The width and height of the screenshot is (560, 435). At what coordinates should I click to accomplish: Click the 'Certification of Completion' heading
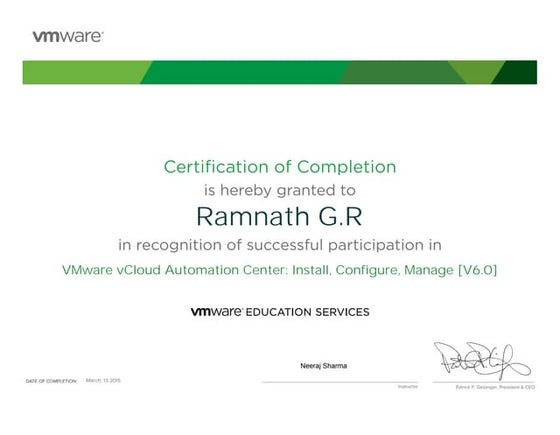pos(280,167)
